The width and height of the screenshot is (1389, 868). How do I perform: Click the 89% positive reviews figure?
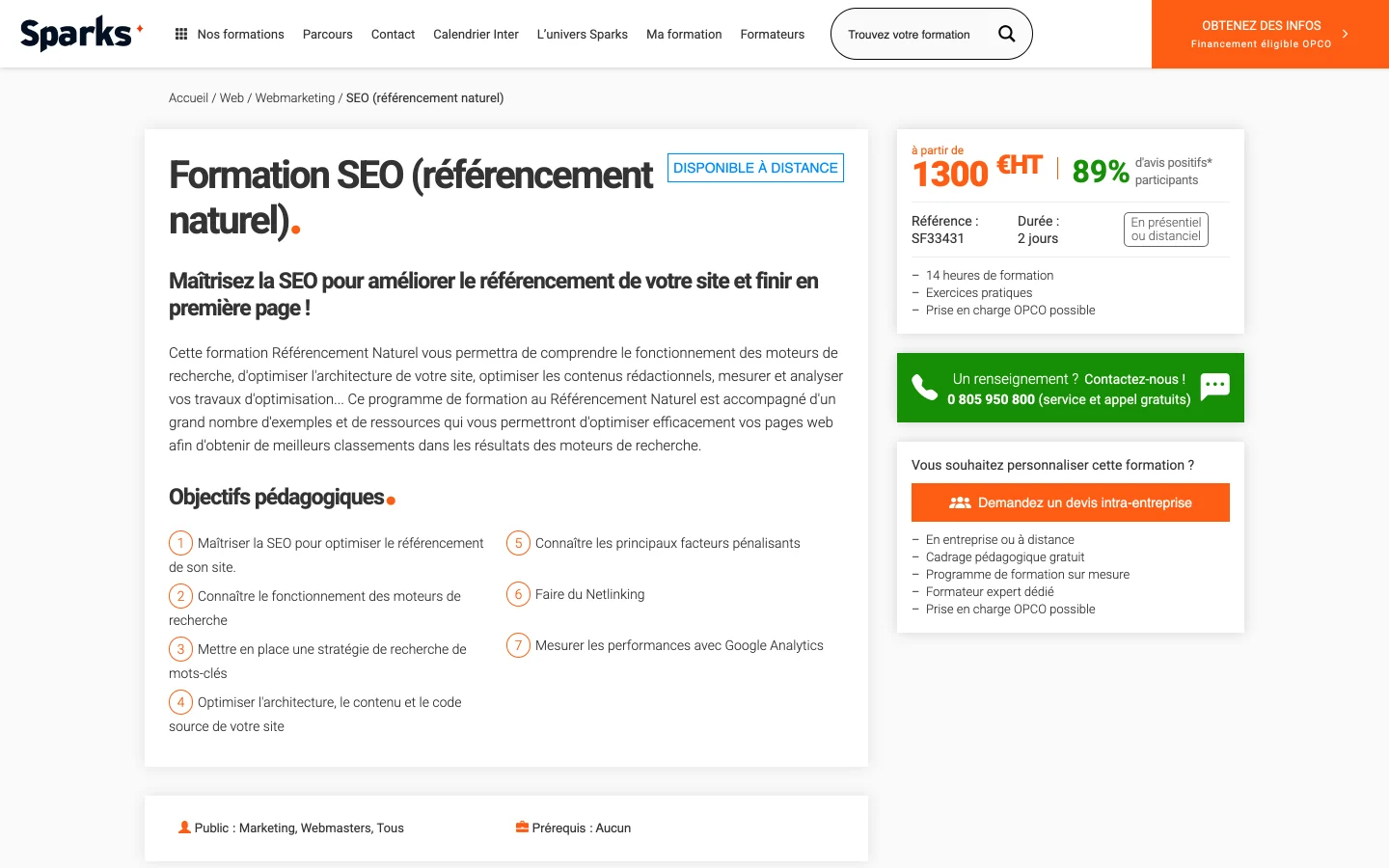(x=1101, y=171)
